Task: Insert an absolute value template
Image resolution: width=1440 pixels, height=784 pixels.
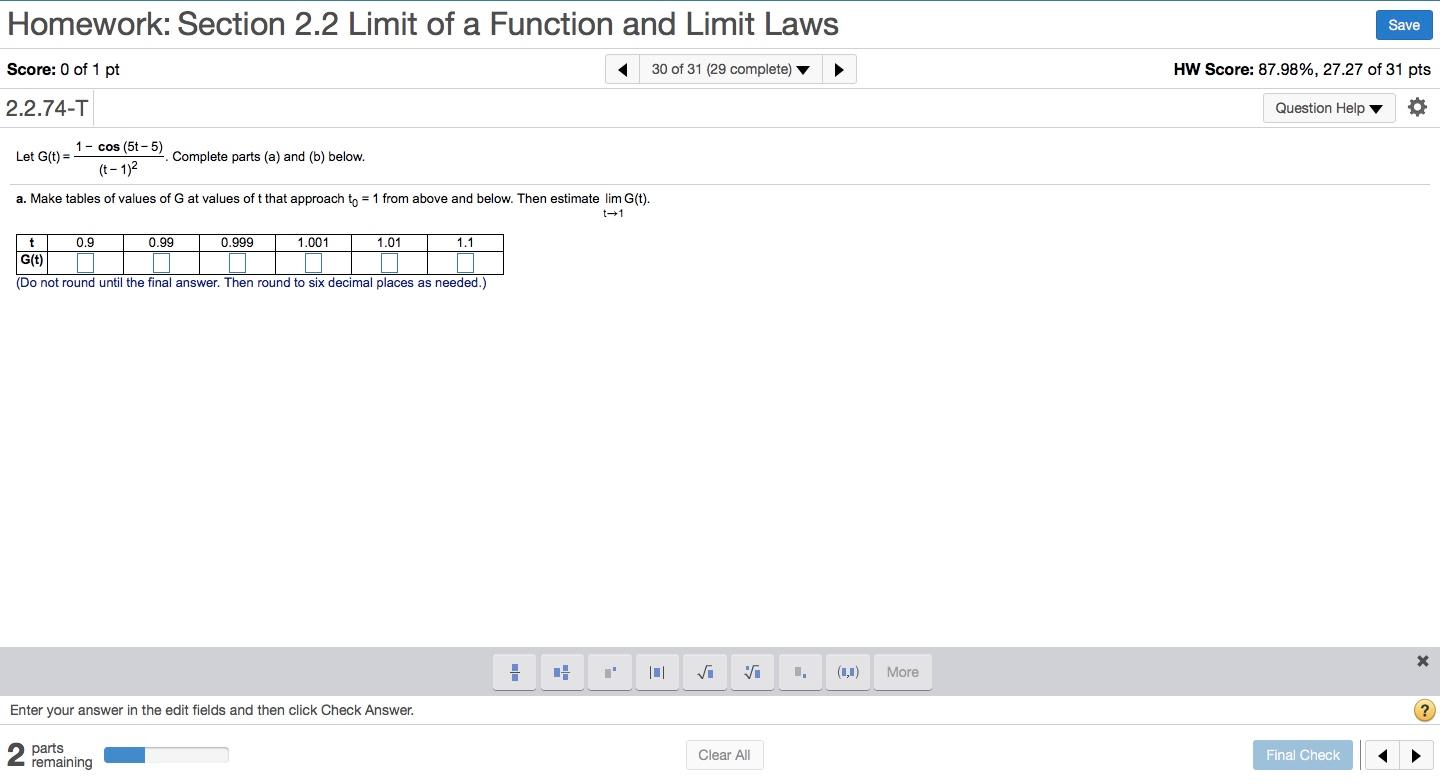Action: pyautogui.click(x=657, y=672)
